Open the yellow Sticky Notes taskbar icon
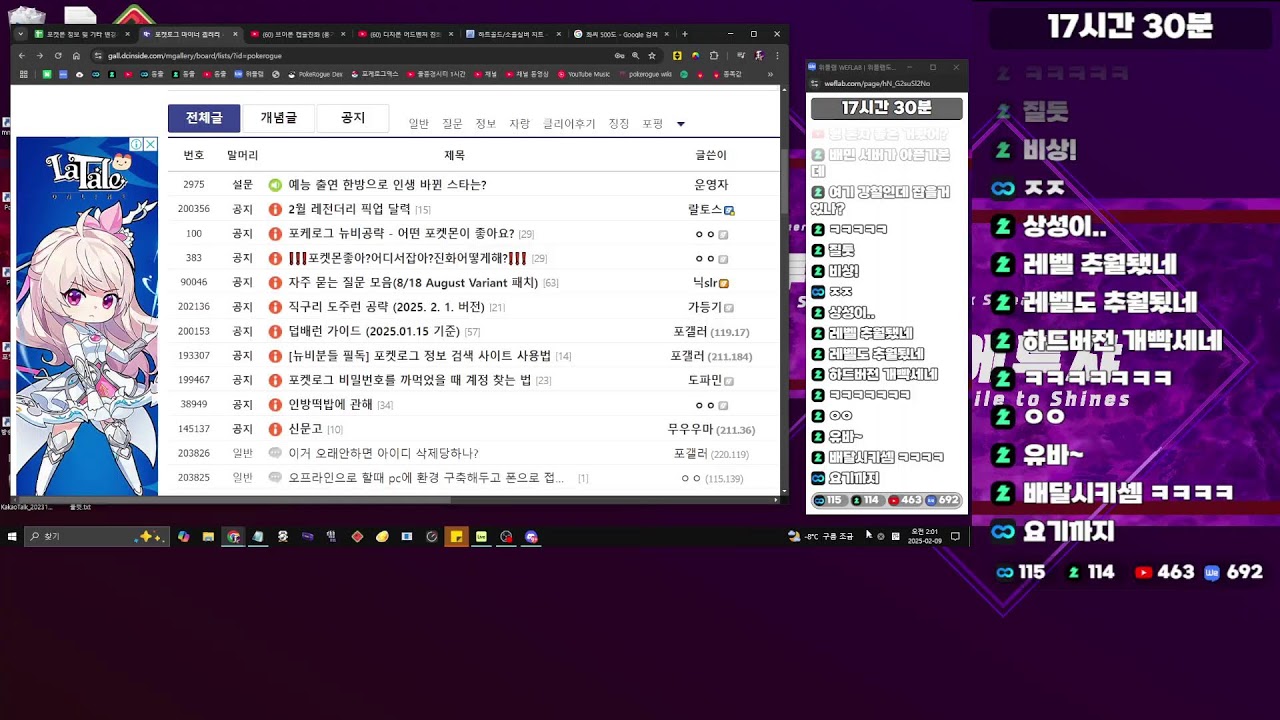1280x720 pixels. pyautogui.click(x=456, y=537)
